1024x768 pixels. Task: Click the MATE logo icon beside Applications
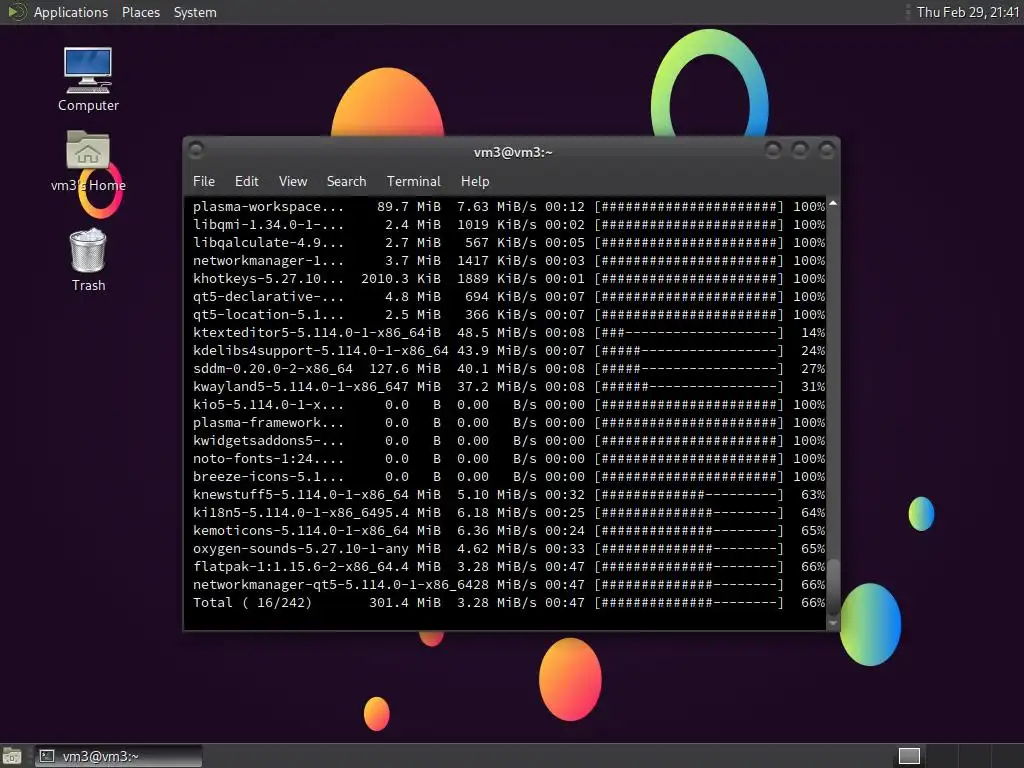(x=16, y=12)
